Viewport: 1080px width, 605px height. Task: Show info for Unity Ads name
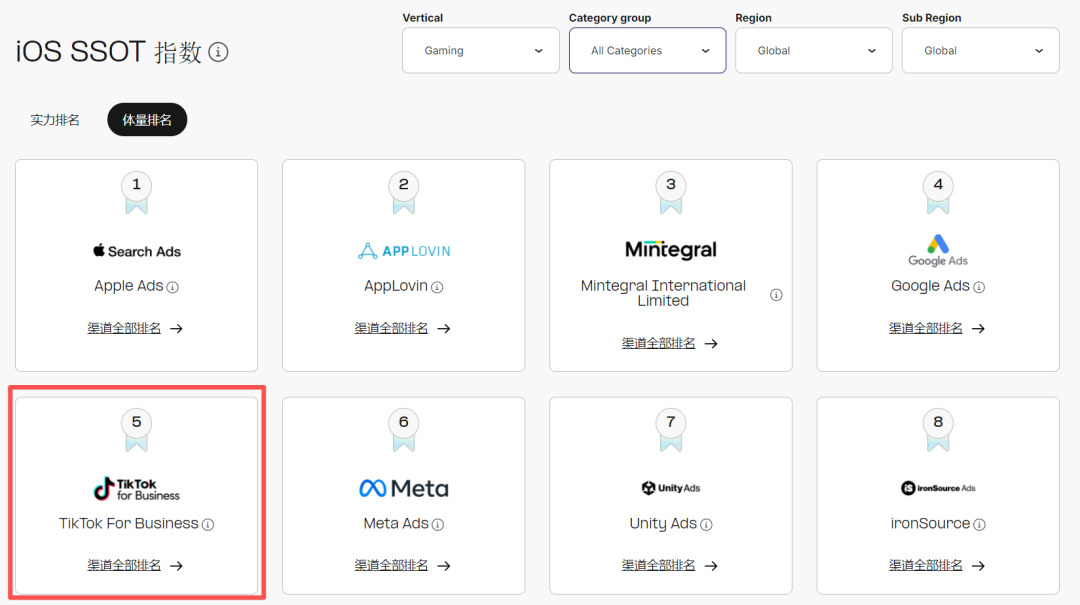coord(706,525)
